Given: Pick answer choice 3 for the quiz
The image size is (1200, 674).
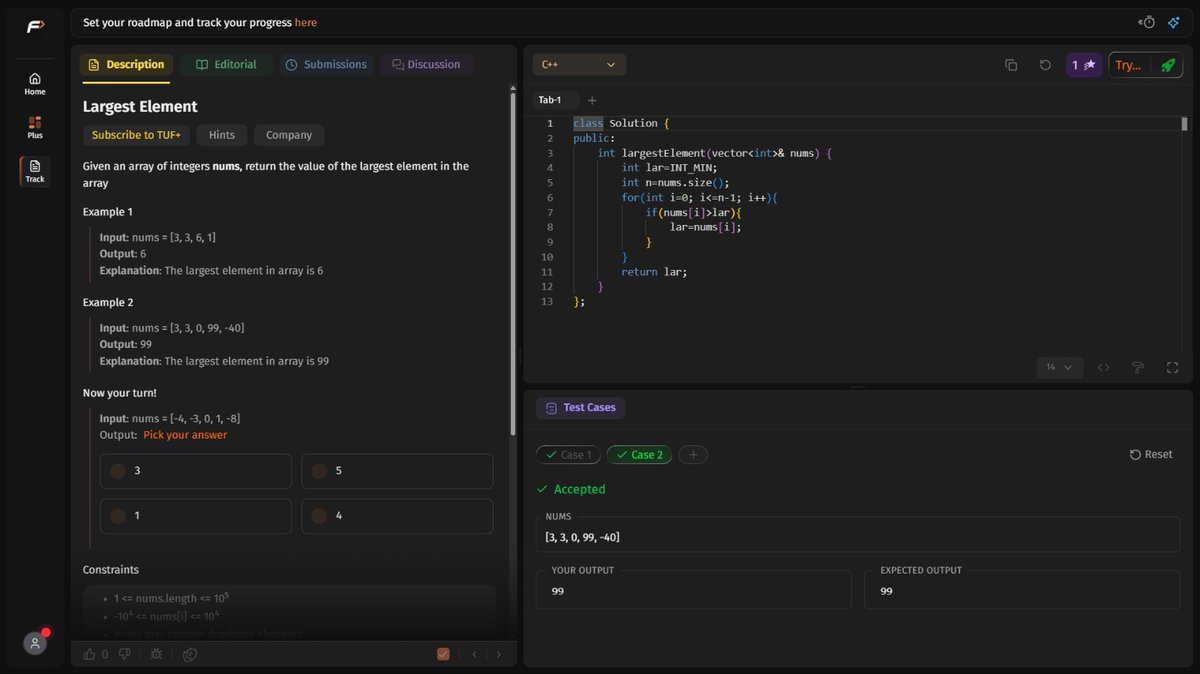Looking at the screenshot, I should (x=195, y=470).
